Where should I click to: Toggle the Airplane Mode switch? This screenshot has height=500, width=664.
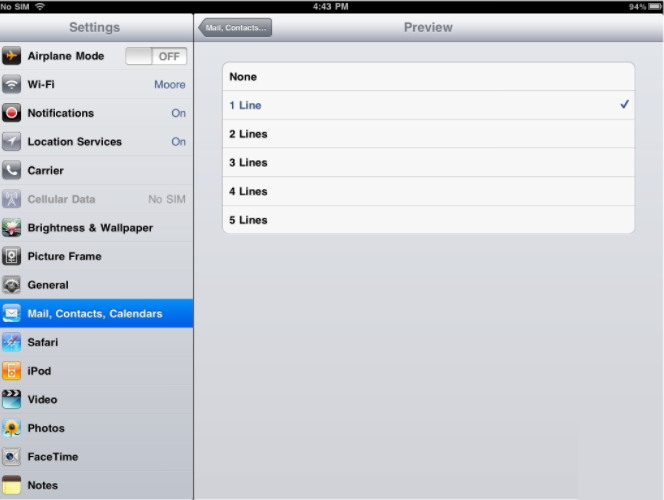[154, 57]
